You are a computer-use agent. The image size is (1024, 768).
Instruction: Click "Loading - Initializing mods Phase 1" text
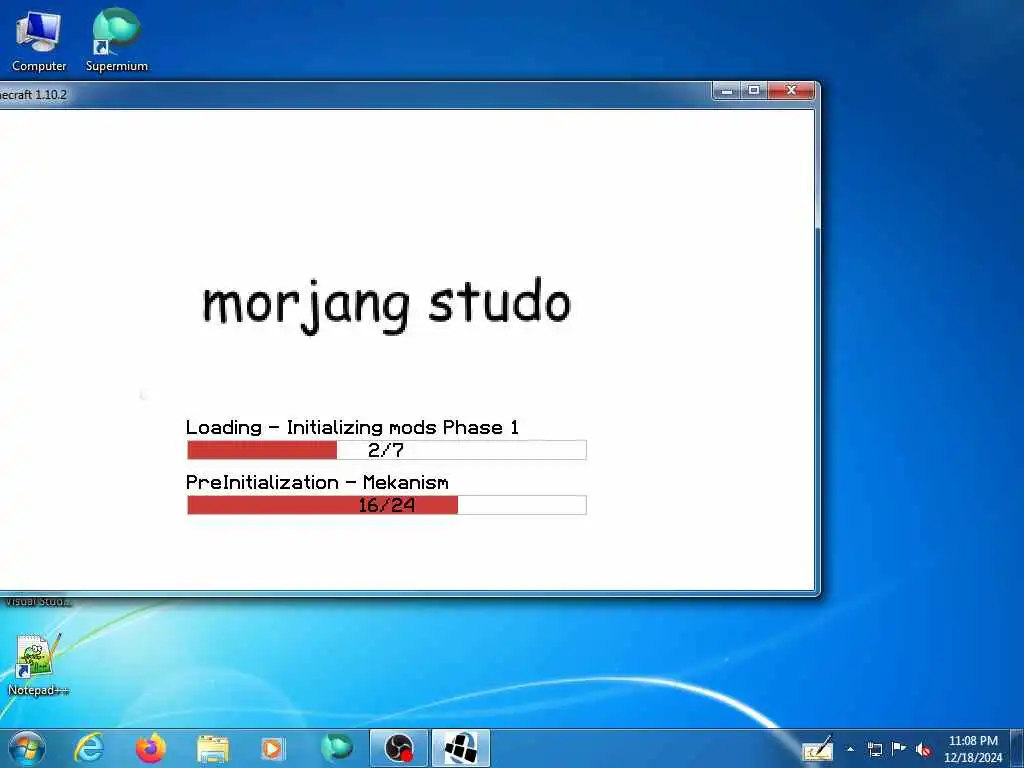352,428
